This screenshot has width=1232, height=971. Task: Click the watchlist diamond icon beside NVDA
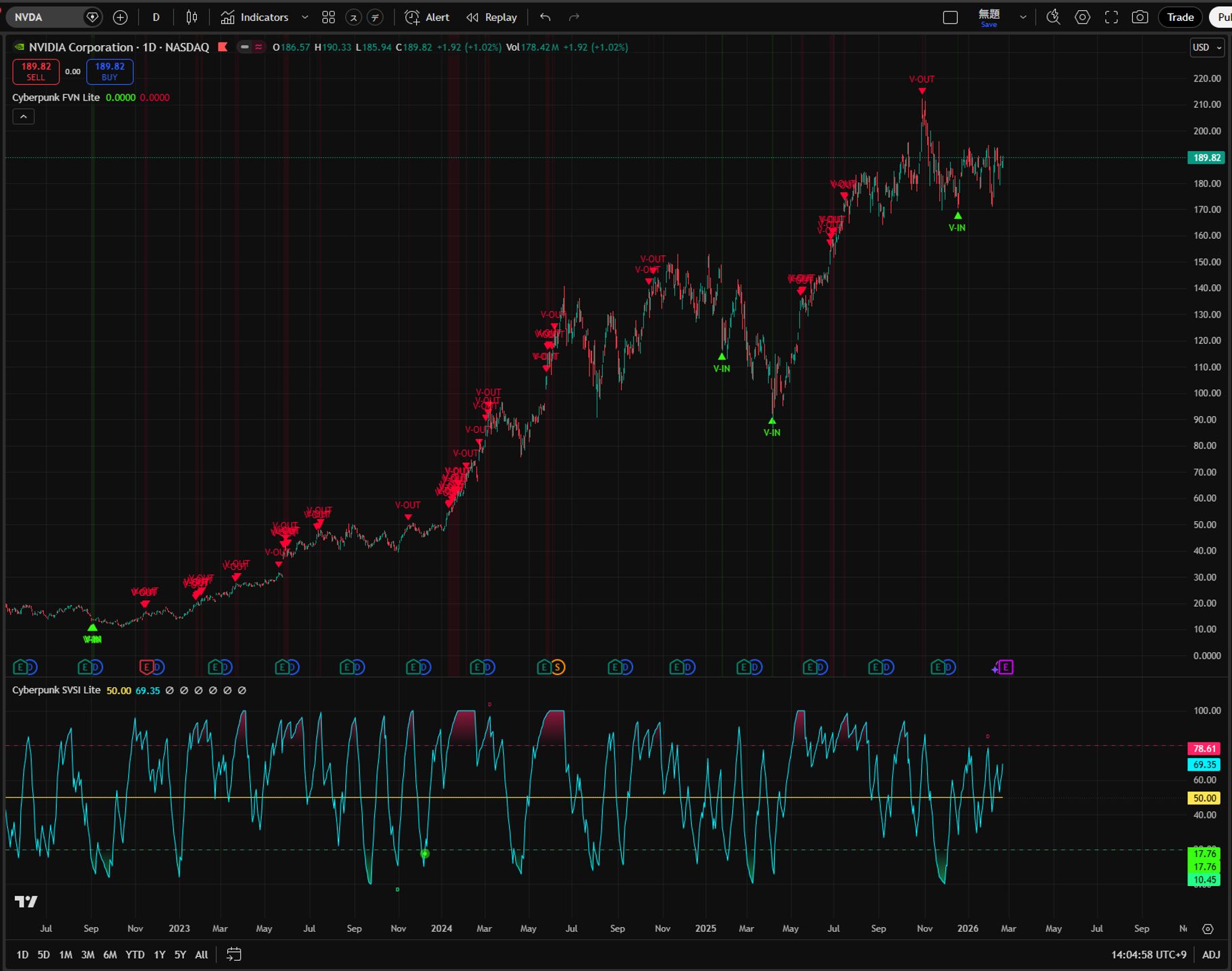tap(93, 18)
